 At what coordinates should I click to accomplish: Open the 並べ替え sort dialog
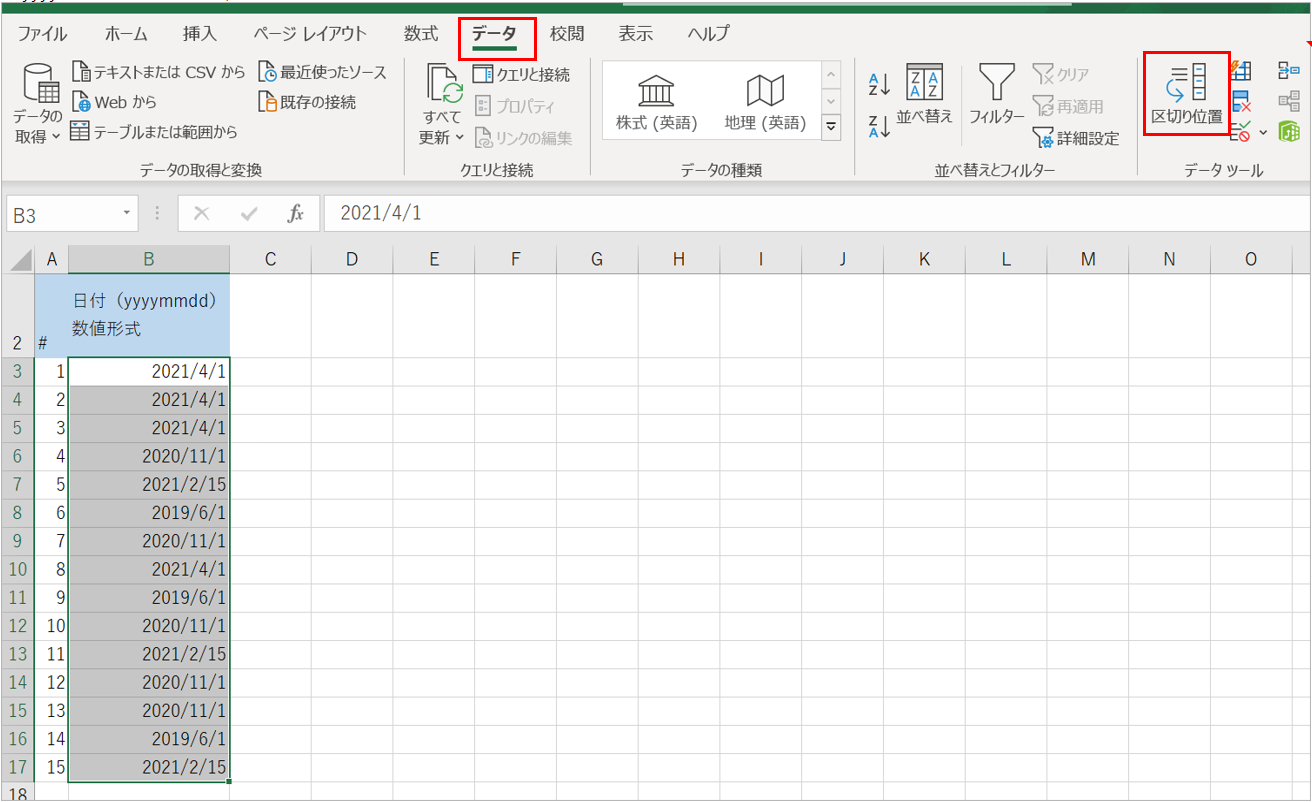(x=924, y=96)
